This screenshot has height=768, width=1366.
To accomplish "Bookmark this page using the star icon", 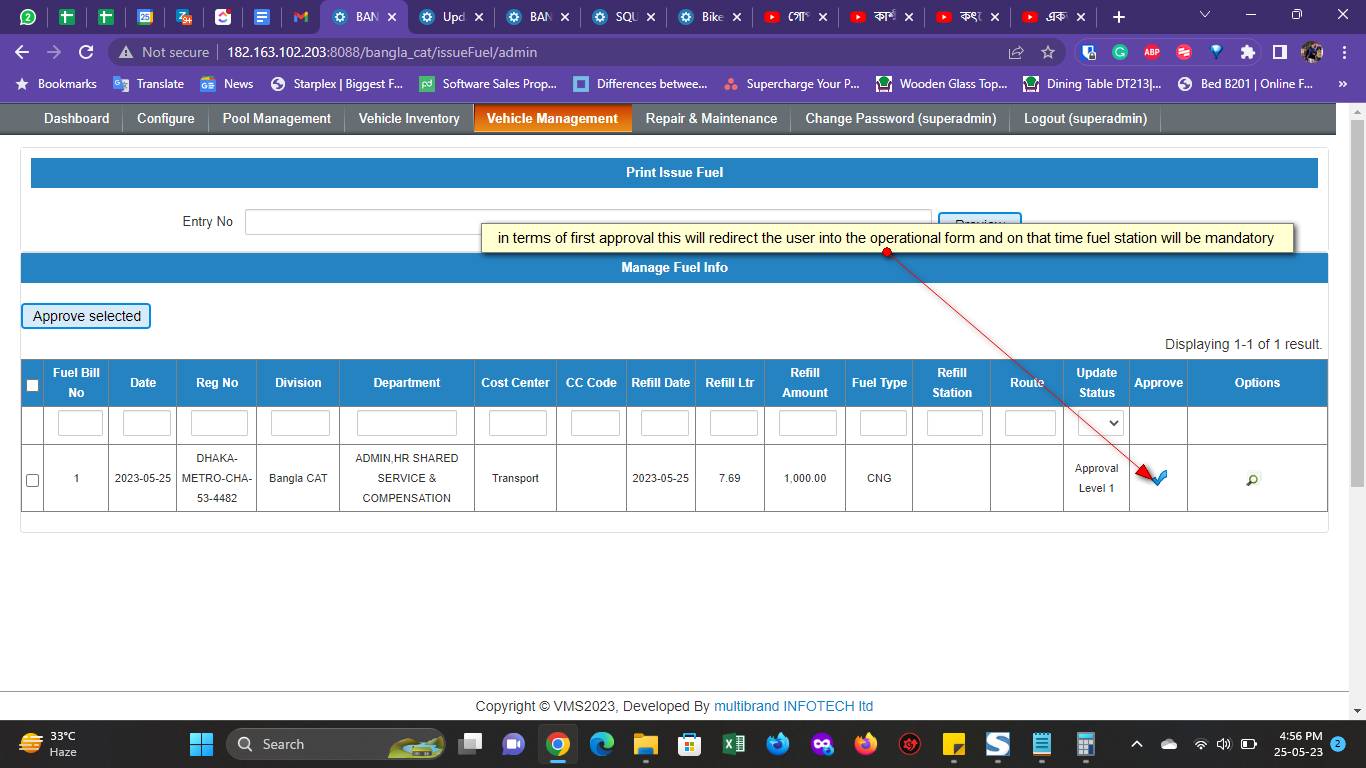I will tap(1048, 52).
